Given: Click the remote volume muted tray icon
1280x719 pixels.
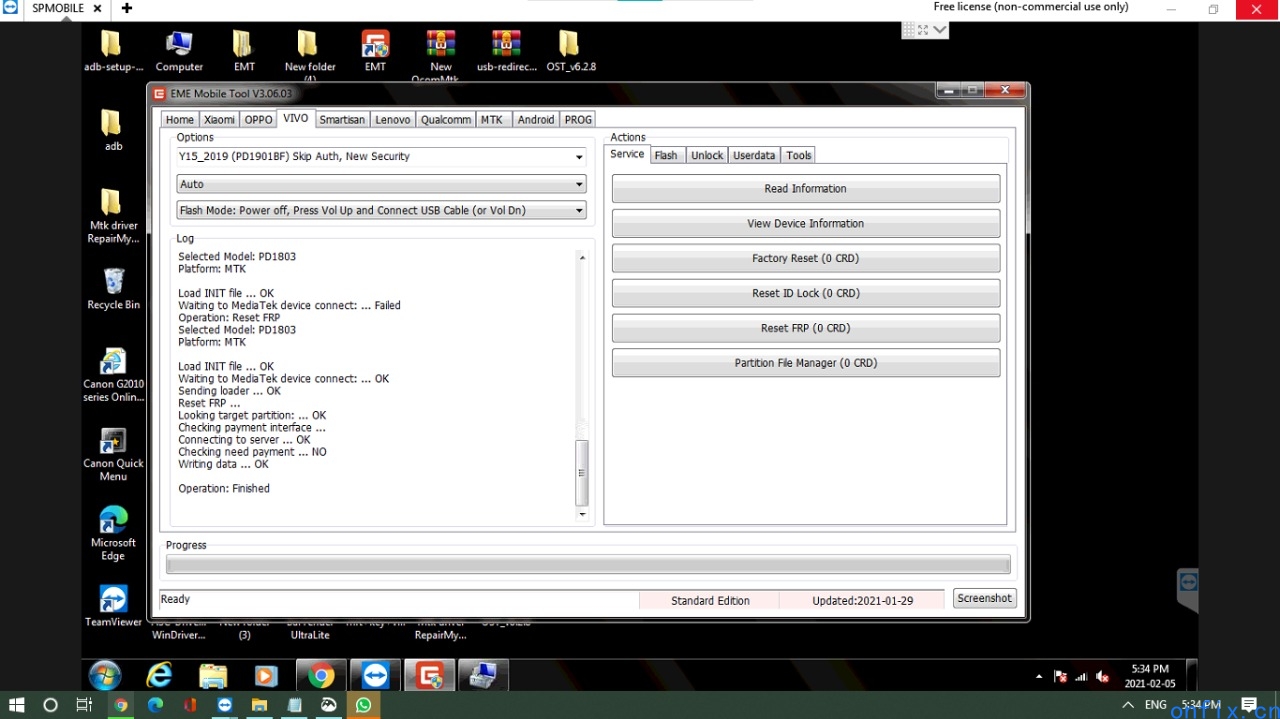Looking at the screenshot, I should 1102,677.
